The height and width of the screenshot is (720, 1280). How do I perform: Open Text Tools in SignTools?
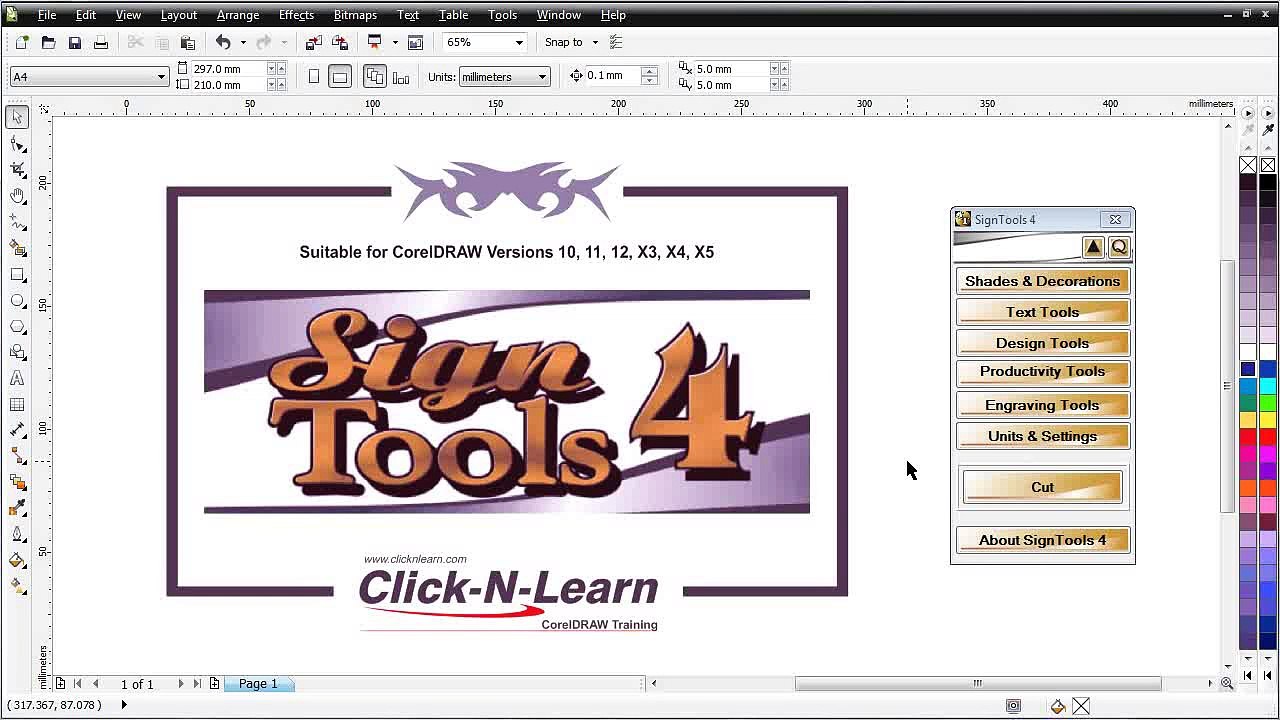tap(1042, 312)
